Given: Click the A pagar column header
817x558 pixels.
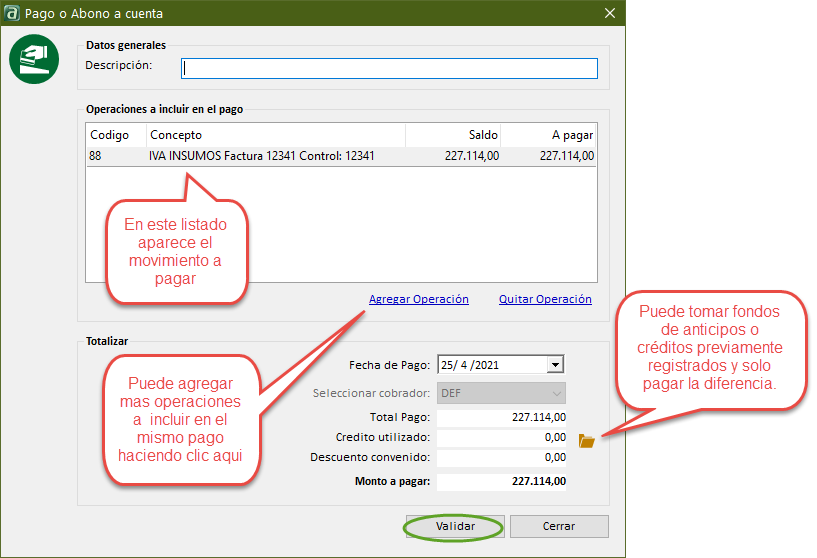Looking at the screenshot, I should coord(549,135).
